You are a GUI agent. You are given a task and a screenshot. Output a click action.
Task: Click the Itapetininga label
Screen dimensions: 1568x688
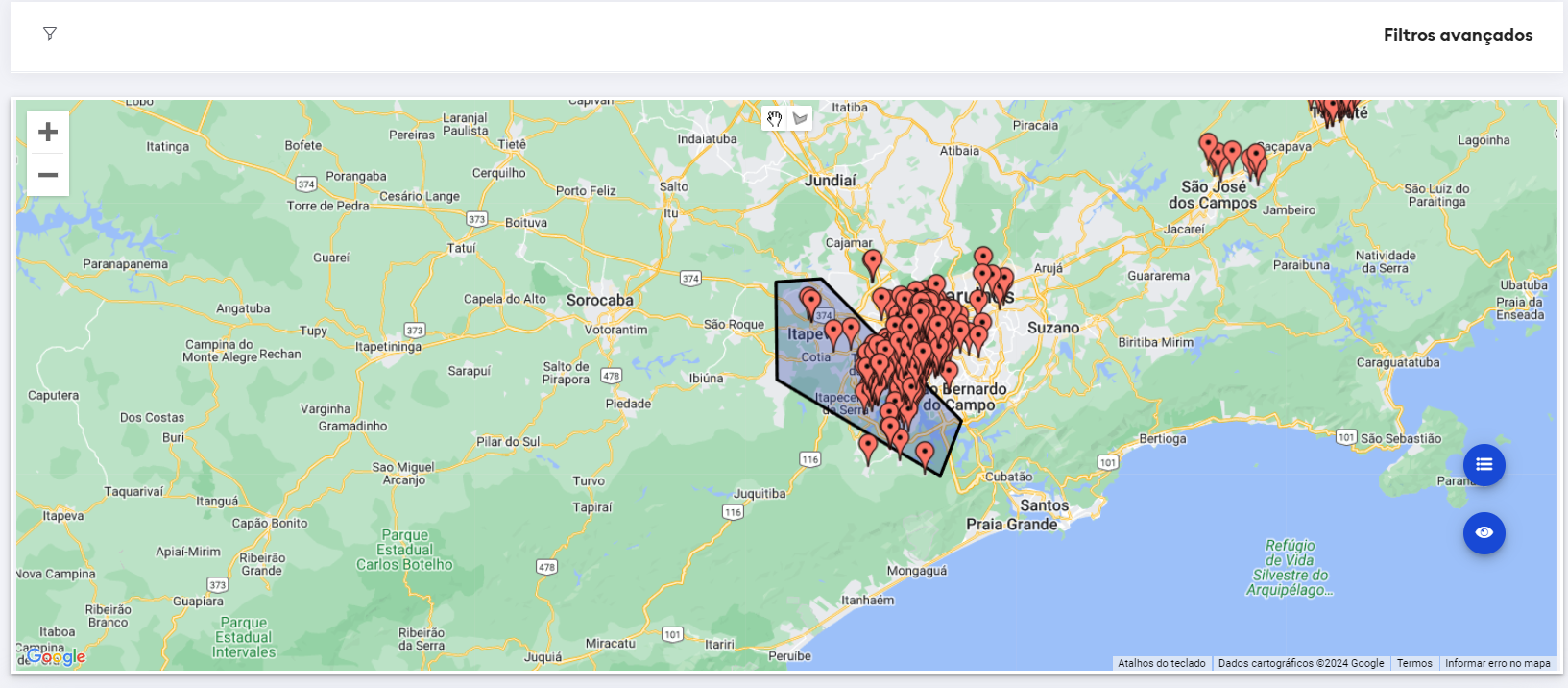click(388, 347)
